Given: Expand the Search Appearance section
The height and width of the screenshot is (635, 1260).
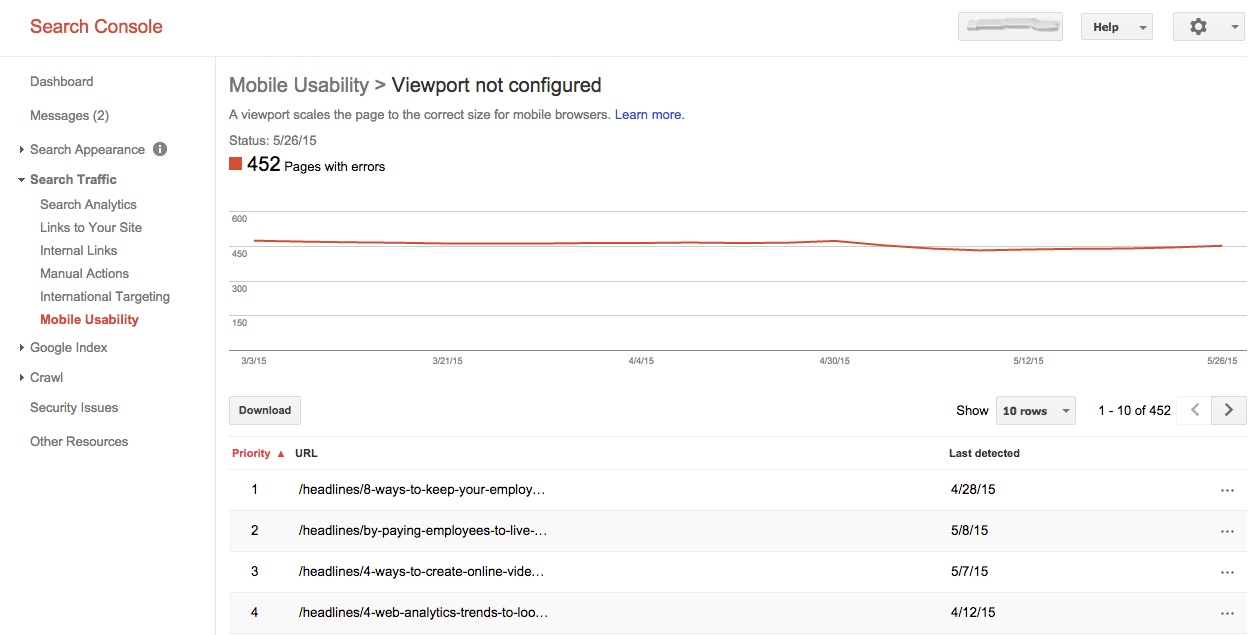Looking at the screenshot, I should (x=22, y=150).
